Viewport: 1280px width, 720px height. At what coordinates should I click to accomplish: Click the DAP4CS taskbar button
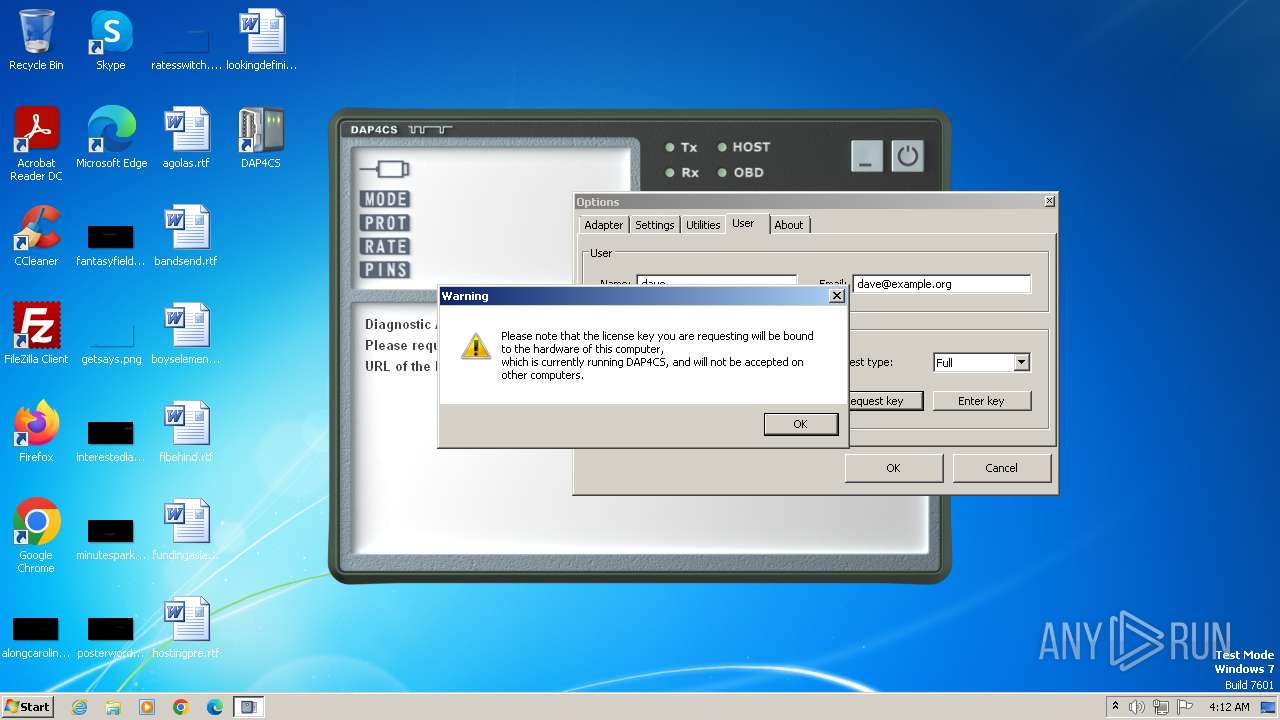pos(249,707)
